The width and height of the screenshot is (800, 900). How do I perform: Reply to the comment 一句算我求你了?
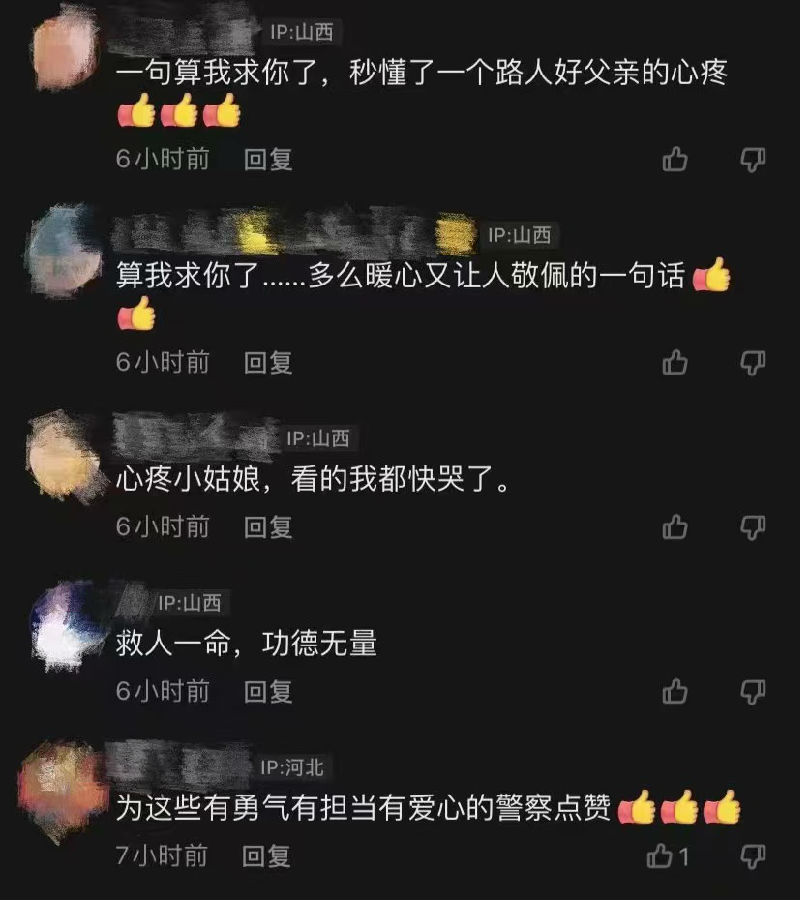coord(268,159)
